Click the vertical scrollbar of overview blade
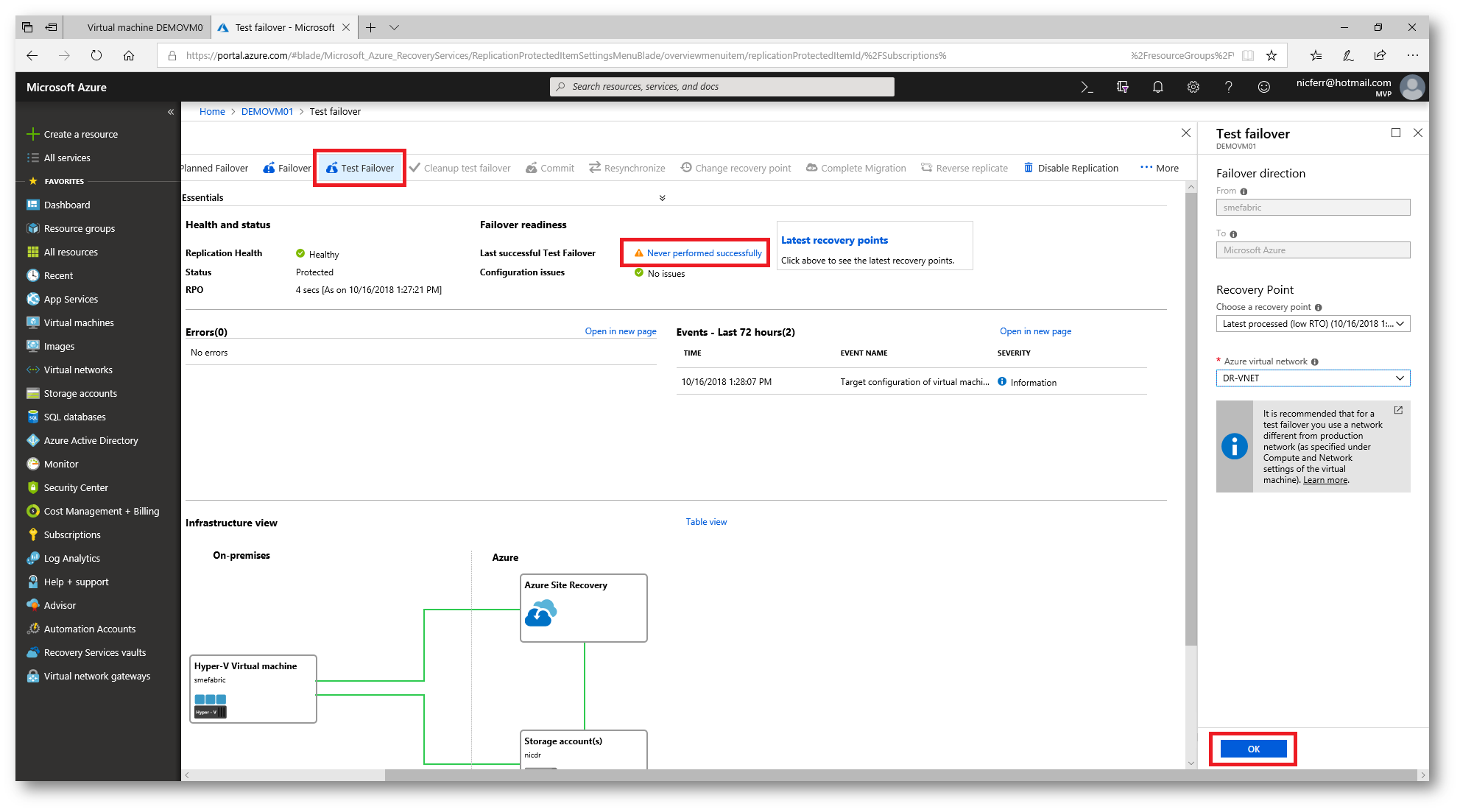The image size is (1460, 812). click(1191, 420)
